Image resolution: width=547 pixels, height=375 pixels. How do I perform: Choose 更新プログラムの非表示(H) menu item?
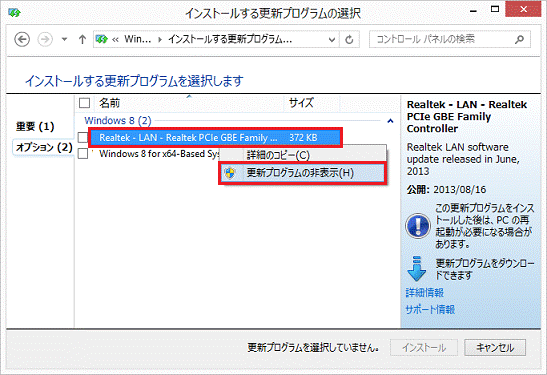tap(302, 173)
